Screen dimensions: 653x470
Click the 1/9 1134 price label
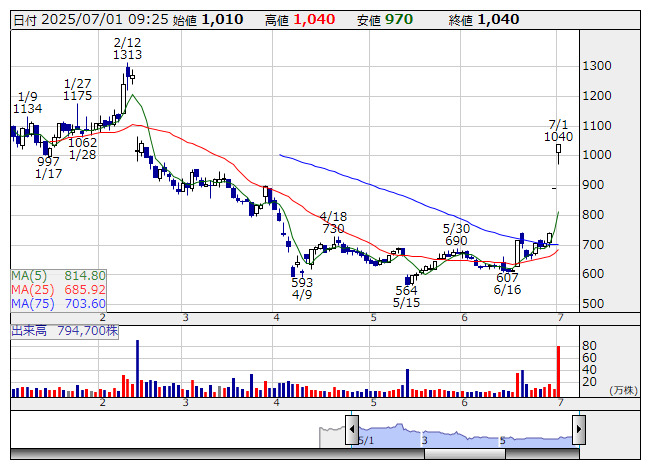click(27, 103)
